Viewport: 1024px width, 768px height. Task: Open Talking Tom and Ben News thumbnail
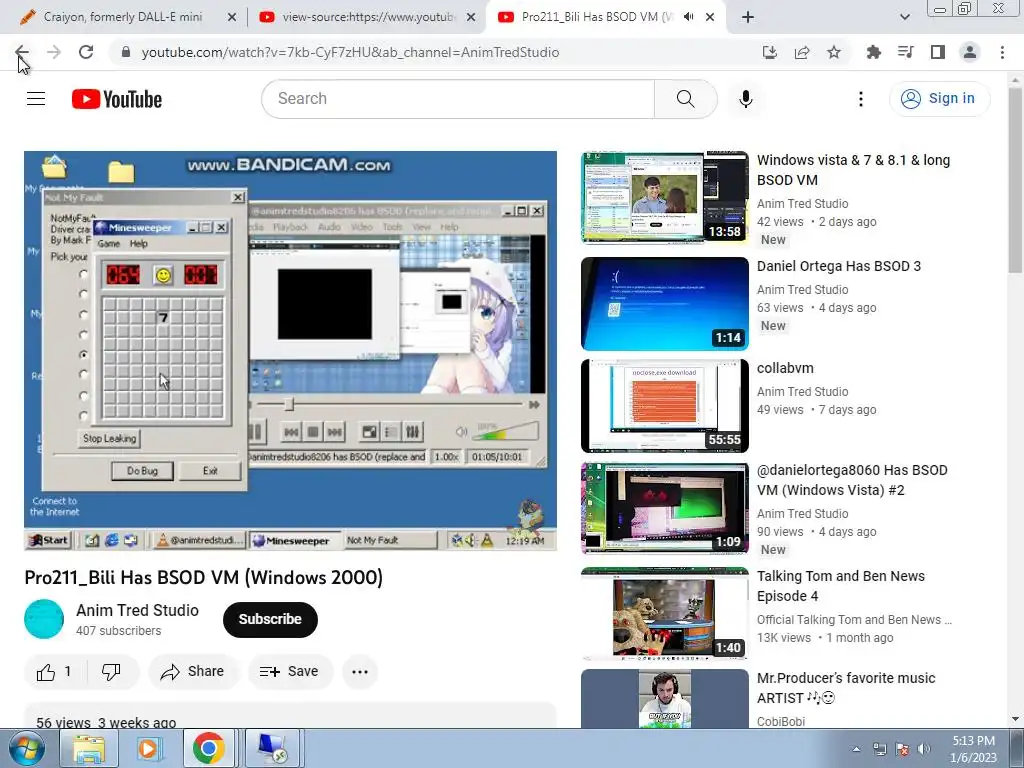click(x=665, y=614)
